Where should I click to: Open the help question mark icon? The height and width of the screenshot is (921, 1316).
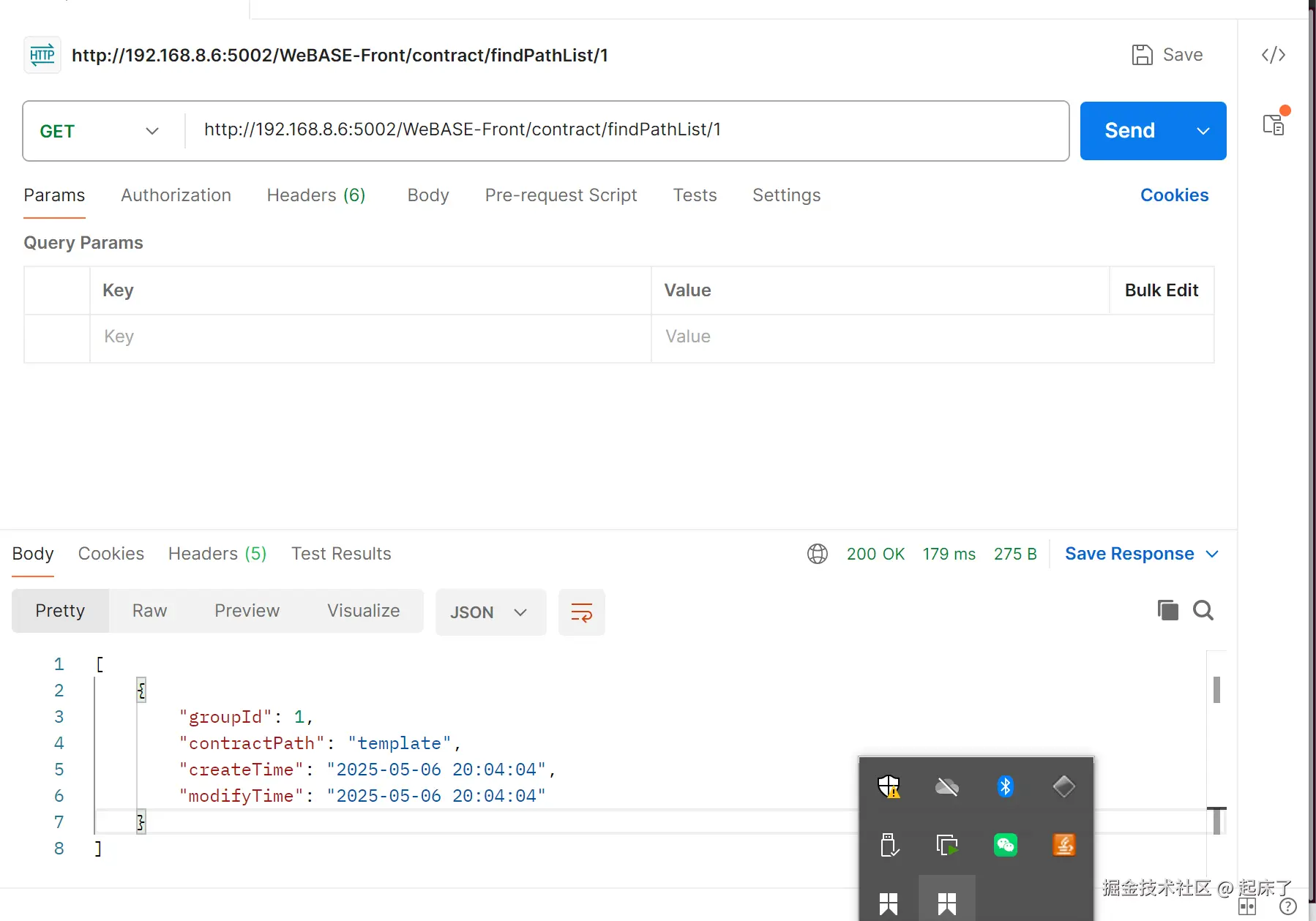coord(1288,907)
